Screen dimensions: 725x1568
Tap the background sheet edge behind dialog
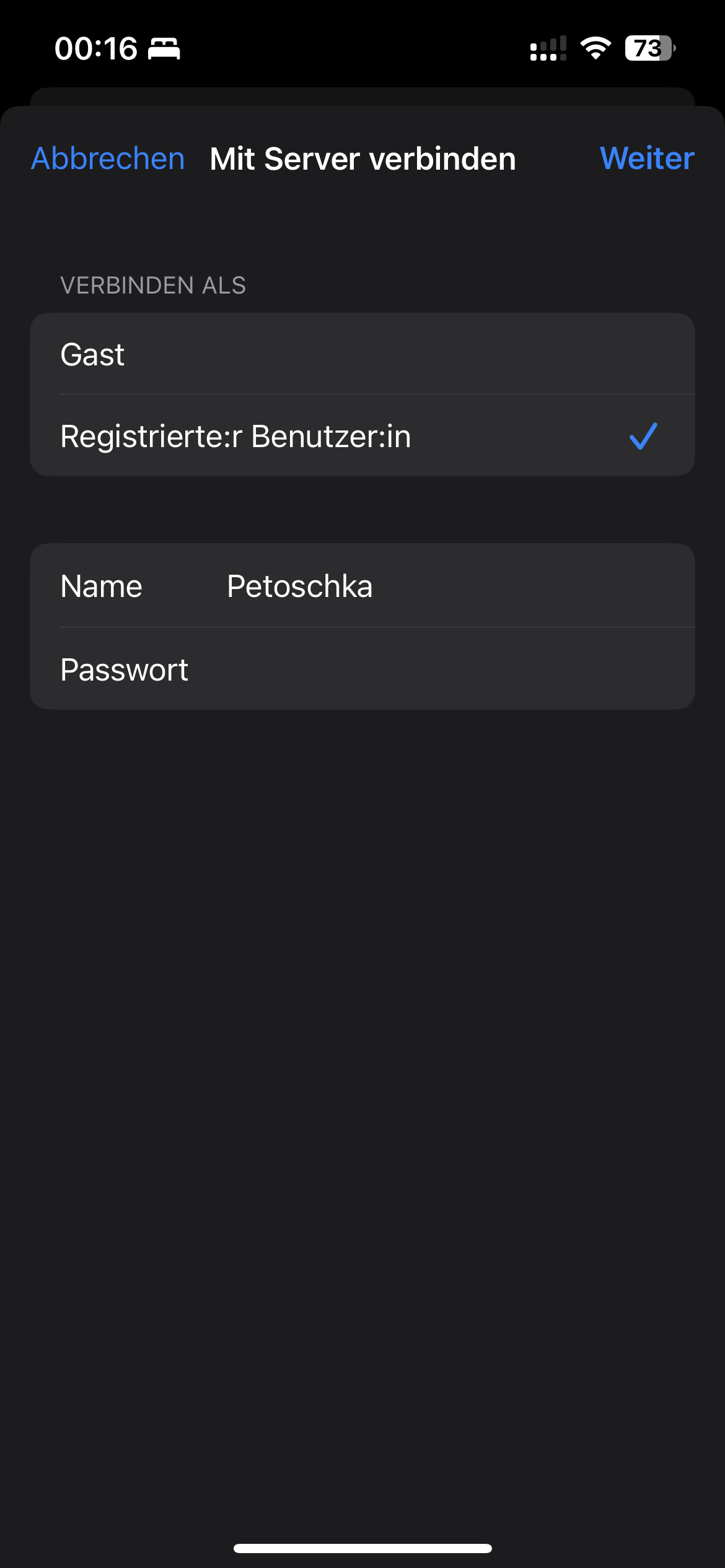click(x=362, y=96)
